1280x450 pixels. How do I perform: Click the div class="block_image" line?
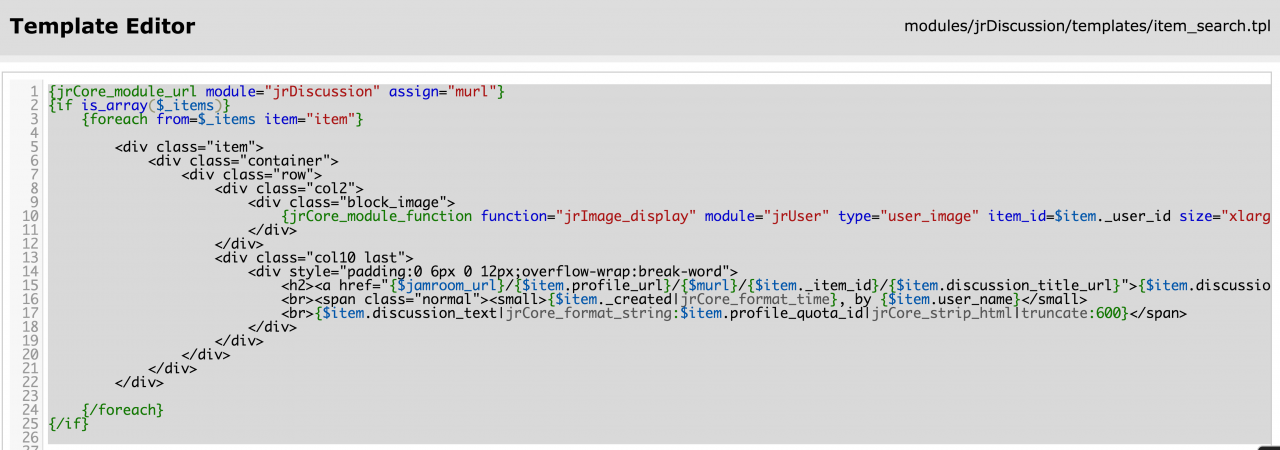[x=351, y=202]
